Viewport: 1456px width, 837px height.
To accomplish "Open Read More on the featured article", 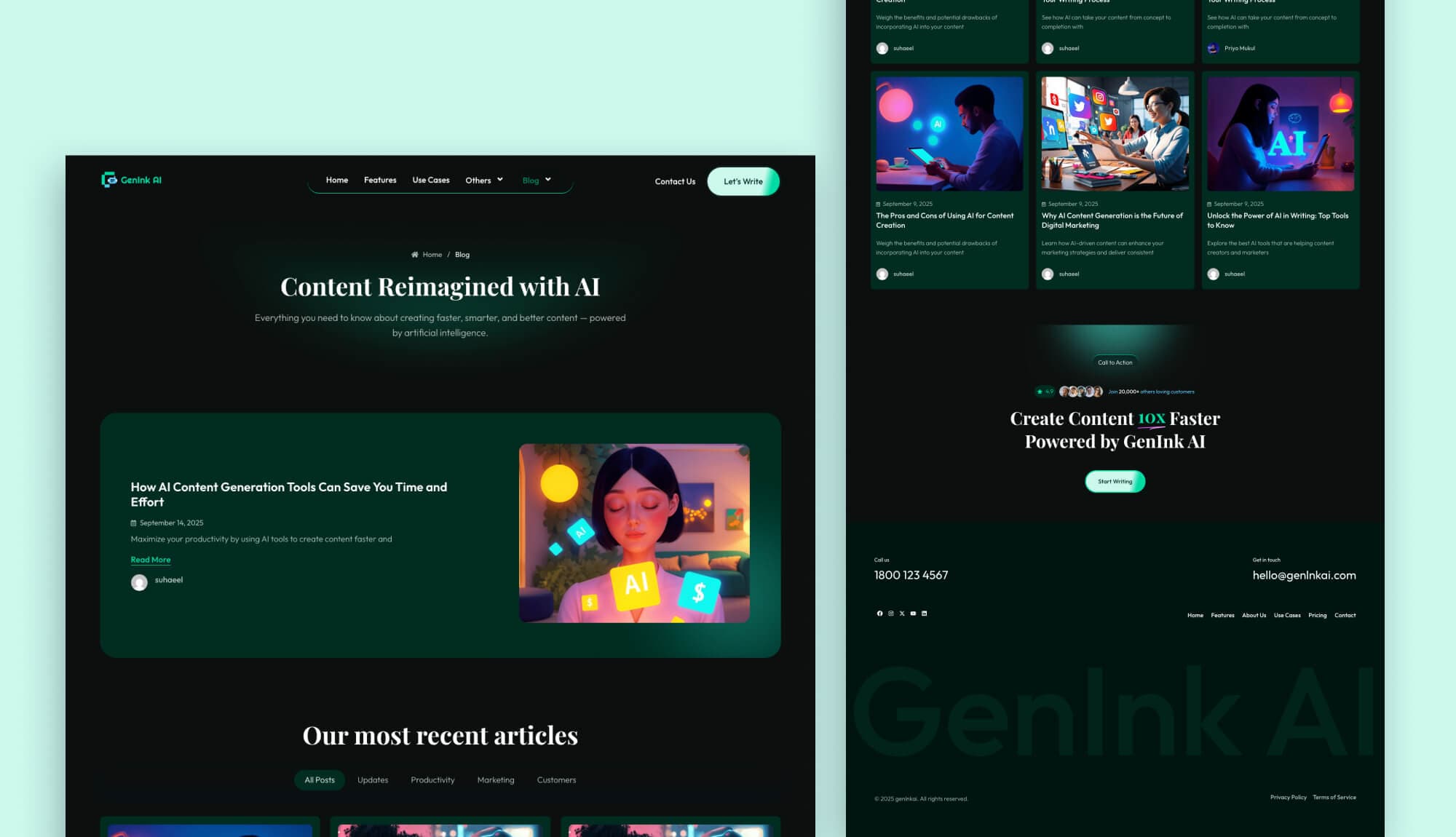I will [x=150, y=559].
